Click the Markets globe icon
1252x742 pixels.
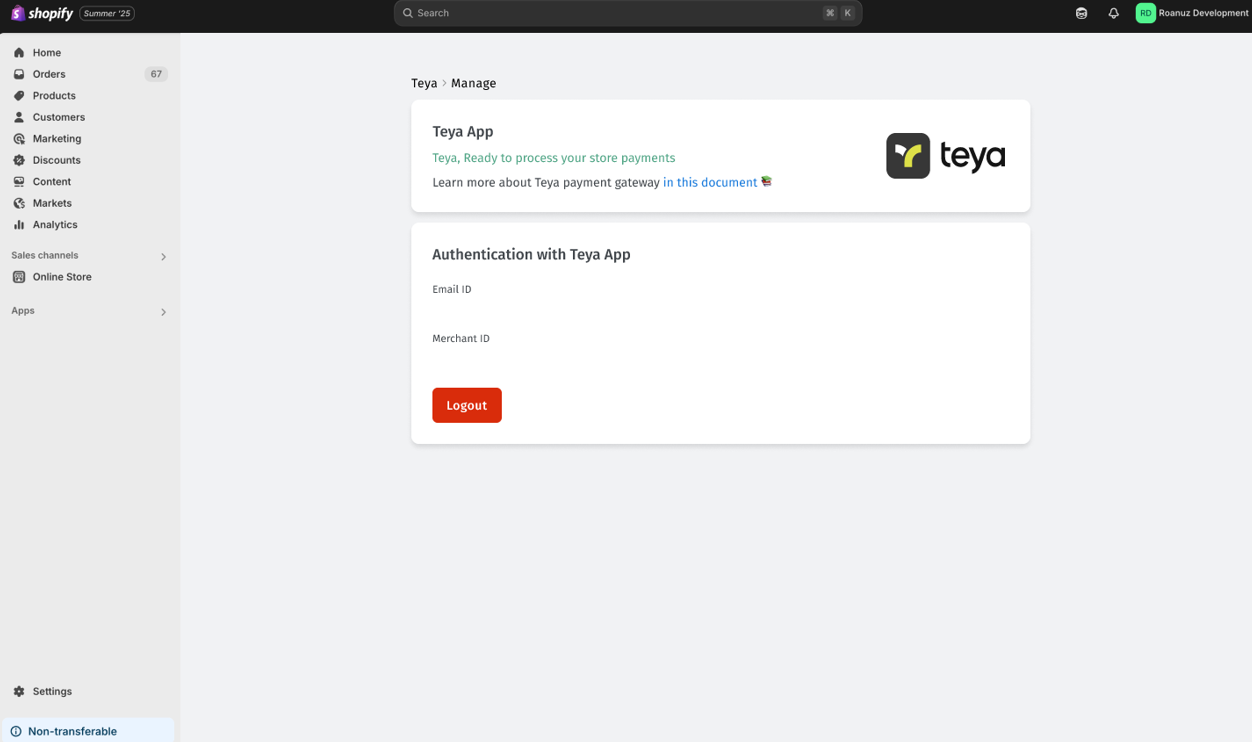[19, 203]
